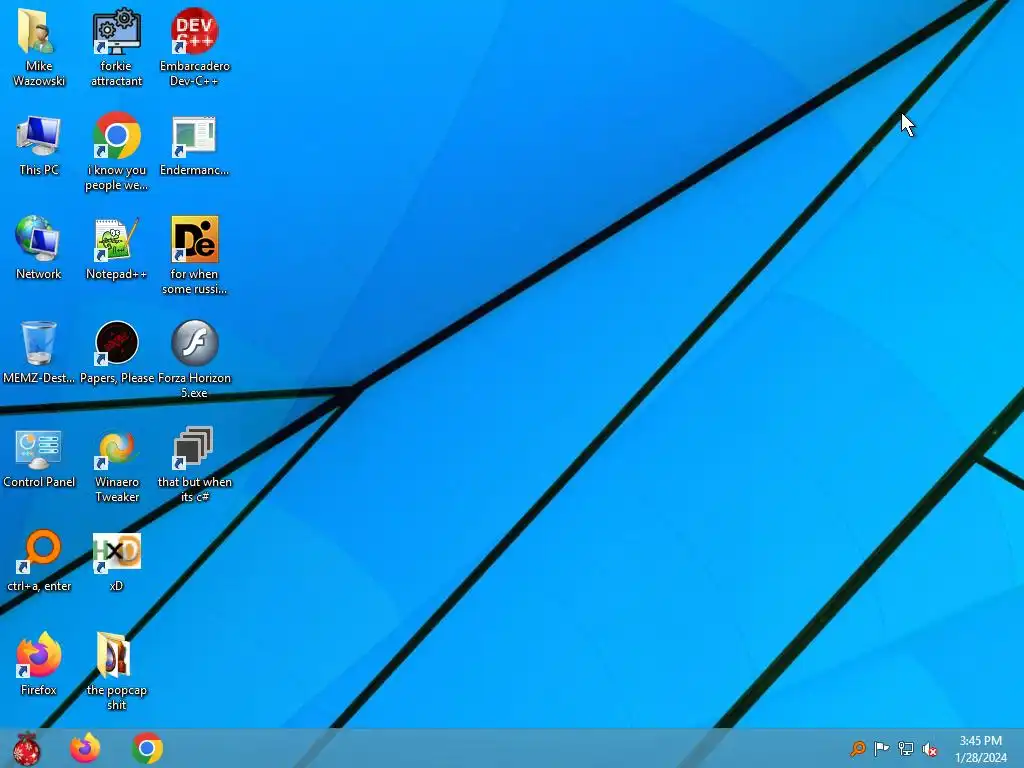Select the Network desktop icon
This screenshot has height=768, width=1024.
tap(38, 239)
